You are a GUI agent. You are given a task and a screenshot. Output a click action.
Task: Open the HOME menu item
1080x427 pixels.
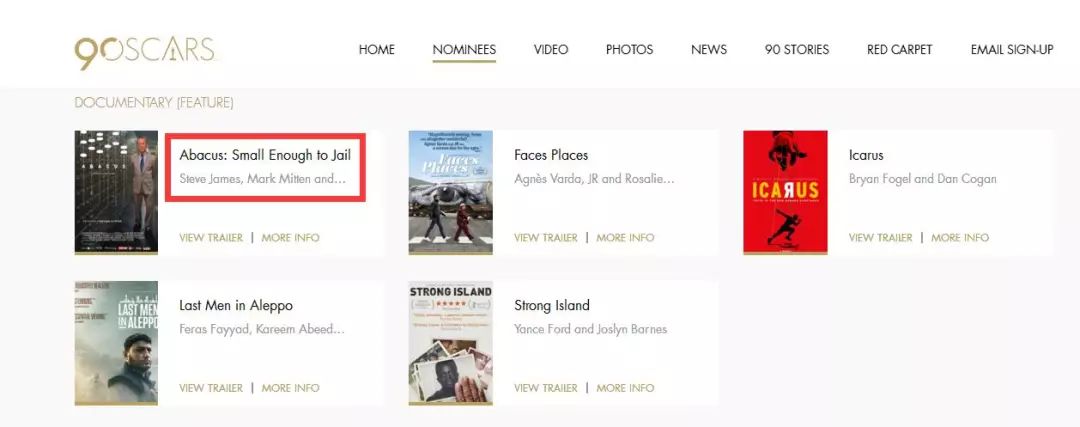coord(377,50)
